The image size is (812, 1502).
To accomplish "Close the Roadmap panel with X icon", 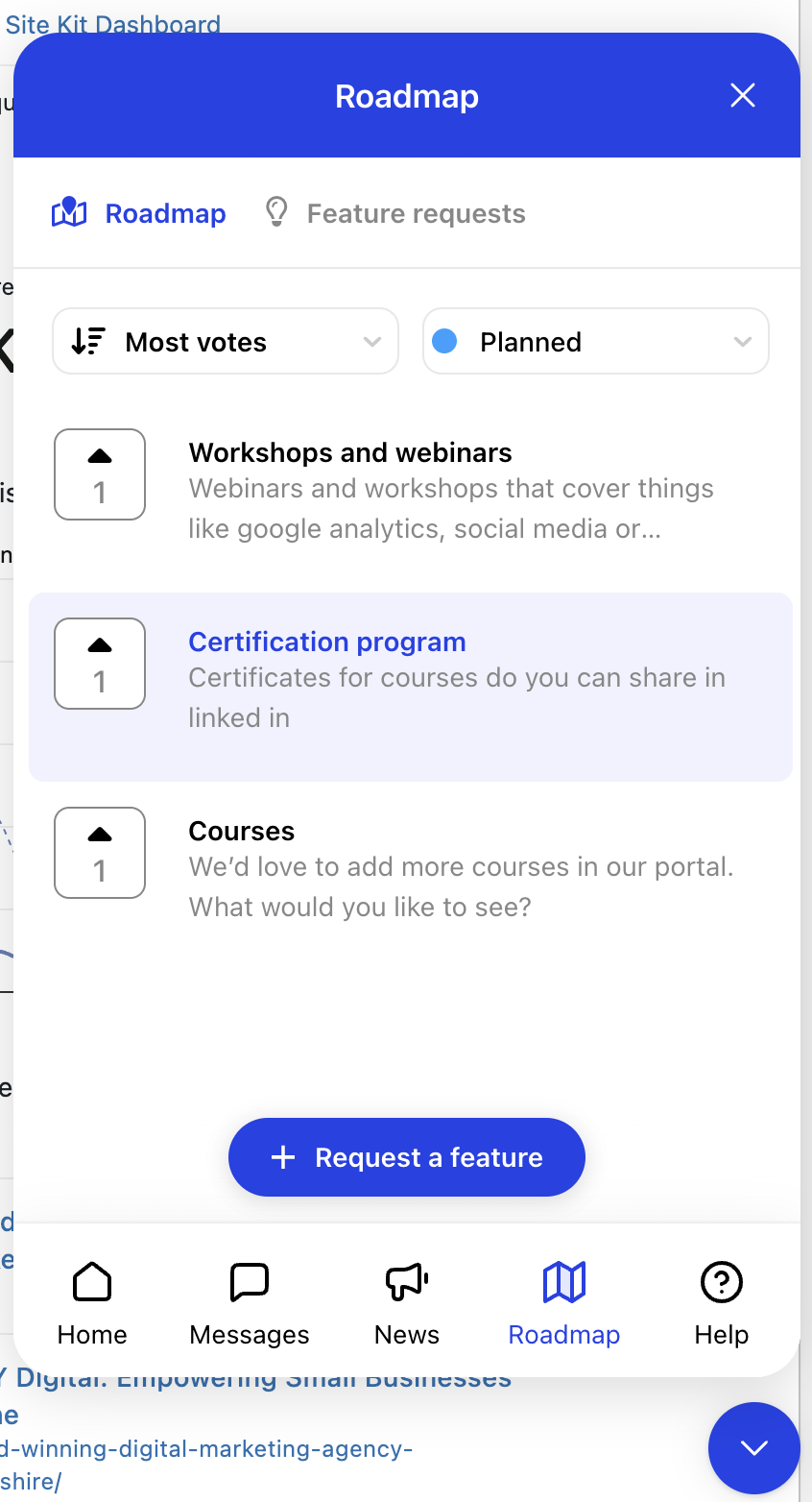I will point(743,95).
